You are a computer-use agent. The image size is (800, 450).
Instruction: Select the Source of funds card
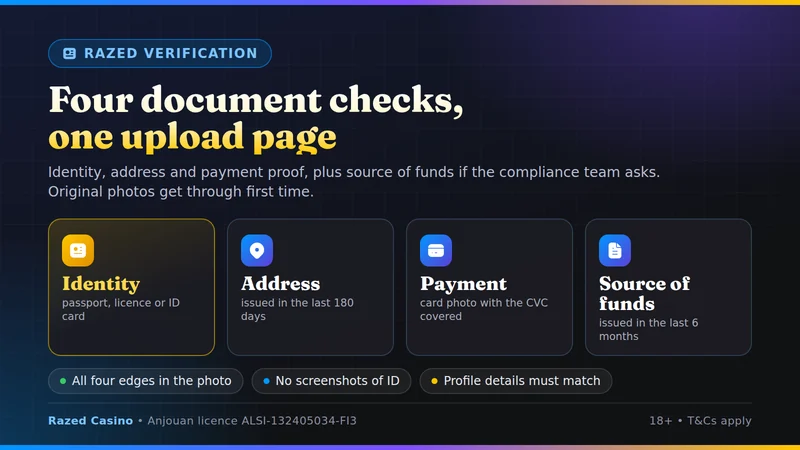(x=668, y=287)
